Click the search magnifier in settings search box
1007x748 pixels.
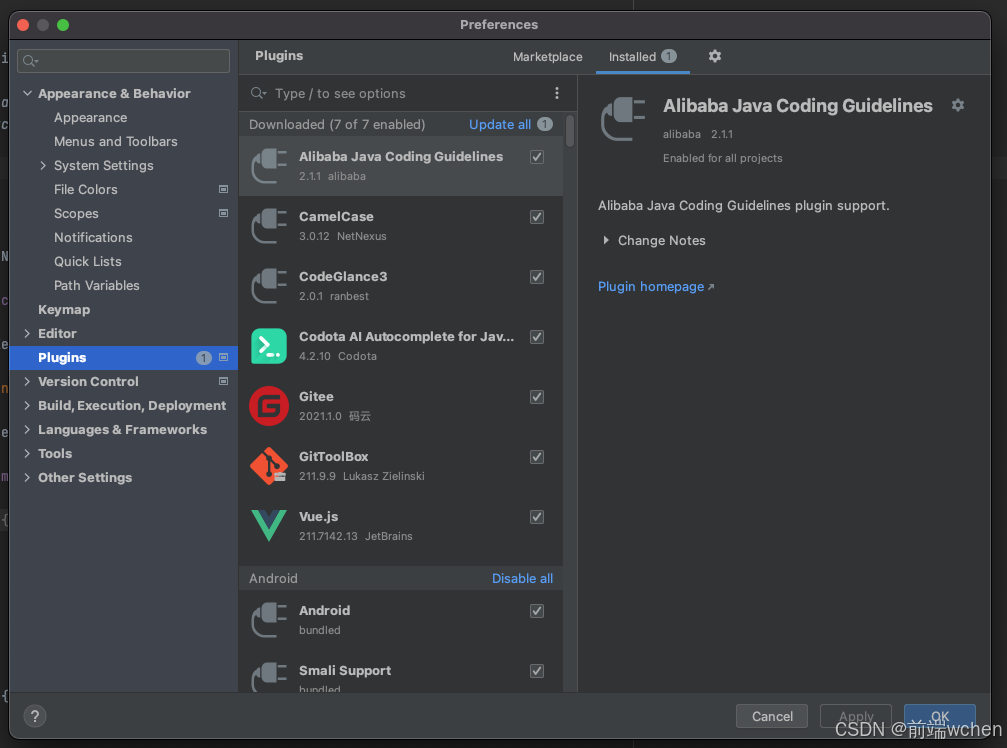pyautogui.click(x=30, y=61)
